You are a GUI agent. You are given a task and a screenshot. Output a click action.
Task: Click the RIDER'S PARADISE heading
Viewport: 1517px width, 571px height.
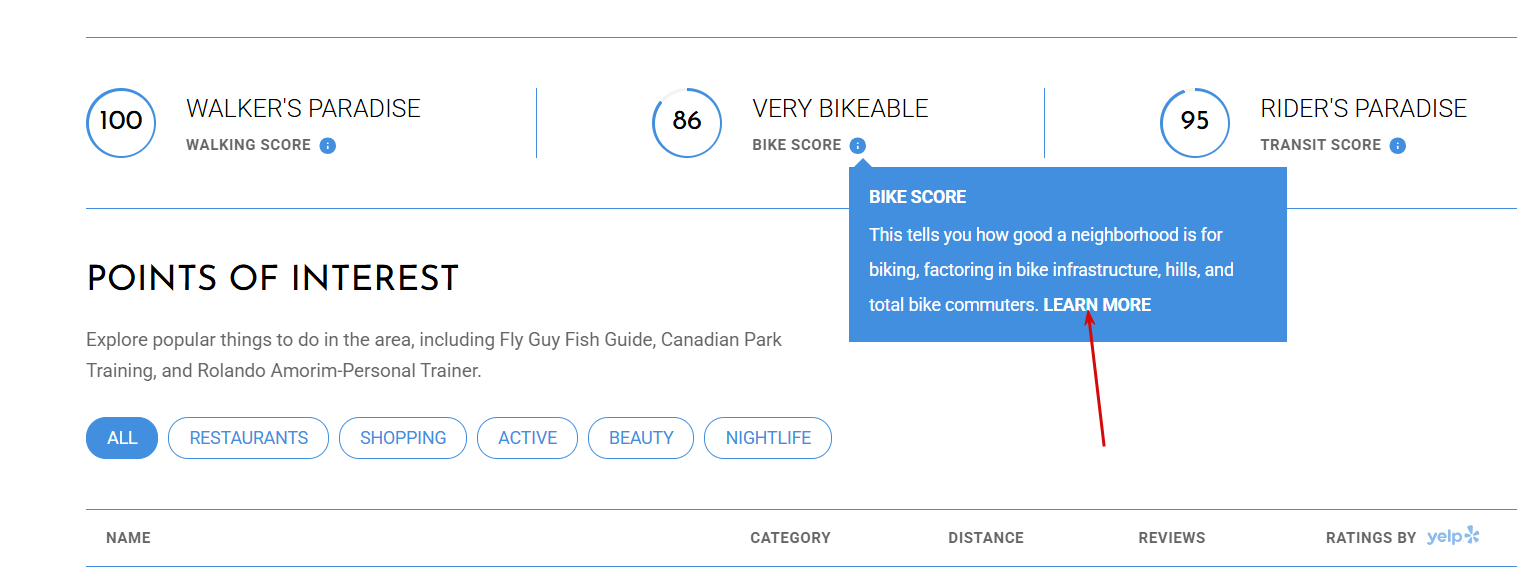[x=1363, y=108]
